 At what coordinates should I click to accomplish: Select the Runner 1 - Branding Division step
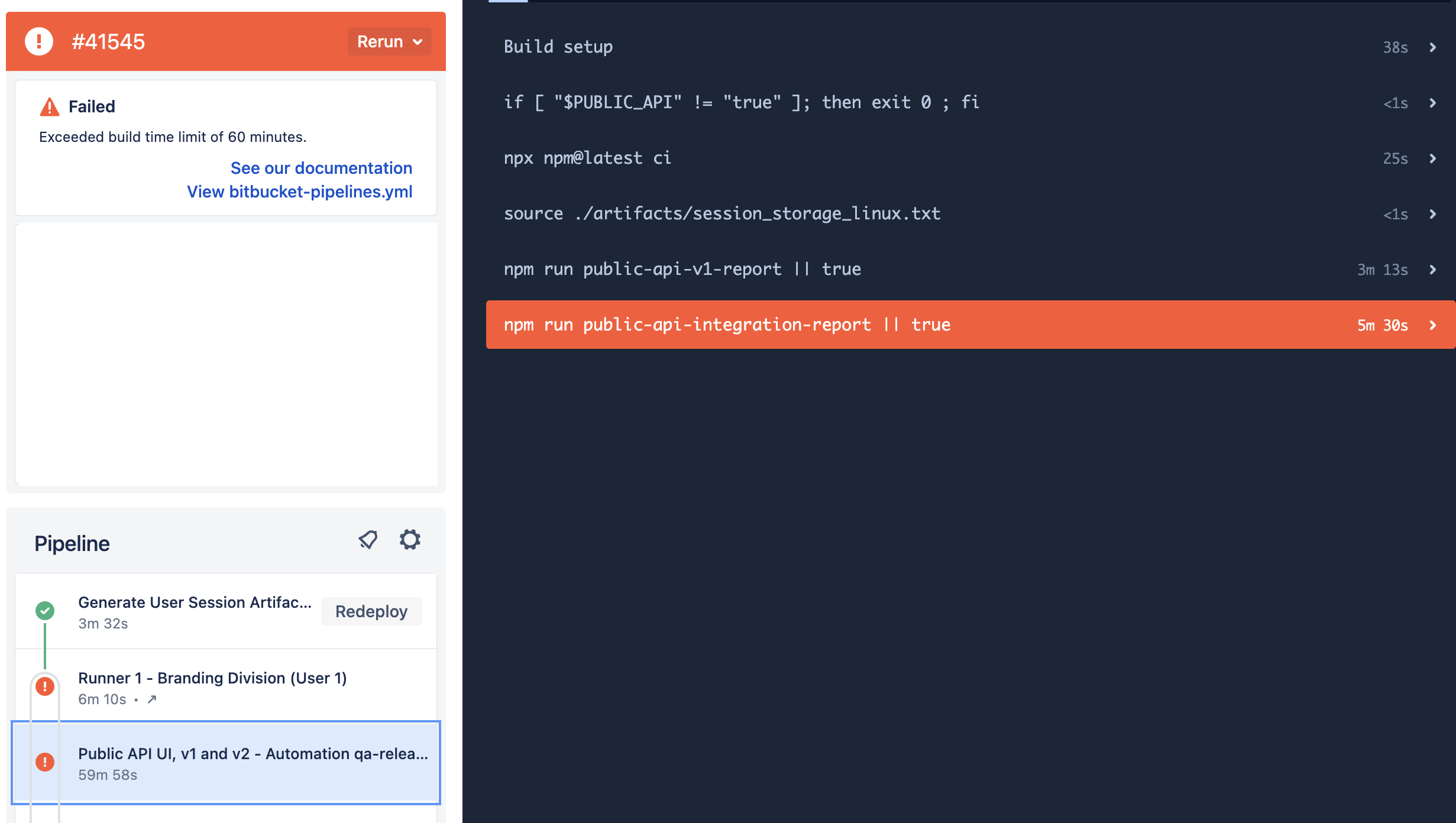(226, 687)
